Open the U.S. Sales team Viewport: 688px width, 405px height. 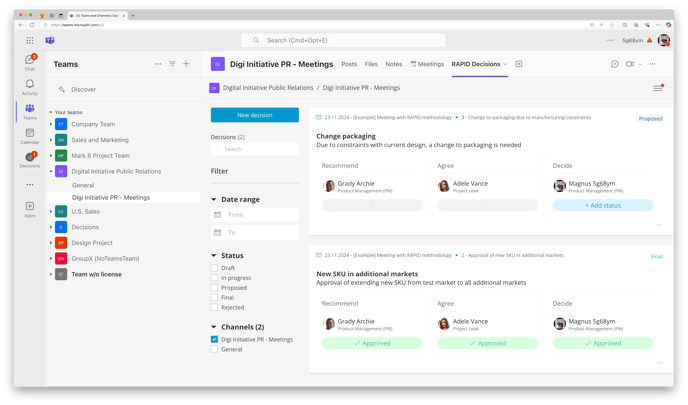tap(86, 211)
